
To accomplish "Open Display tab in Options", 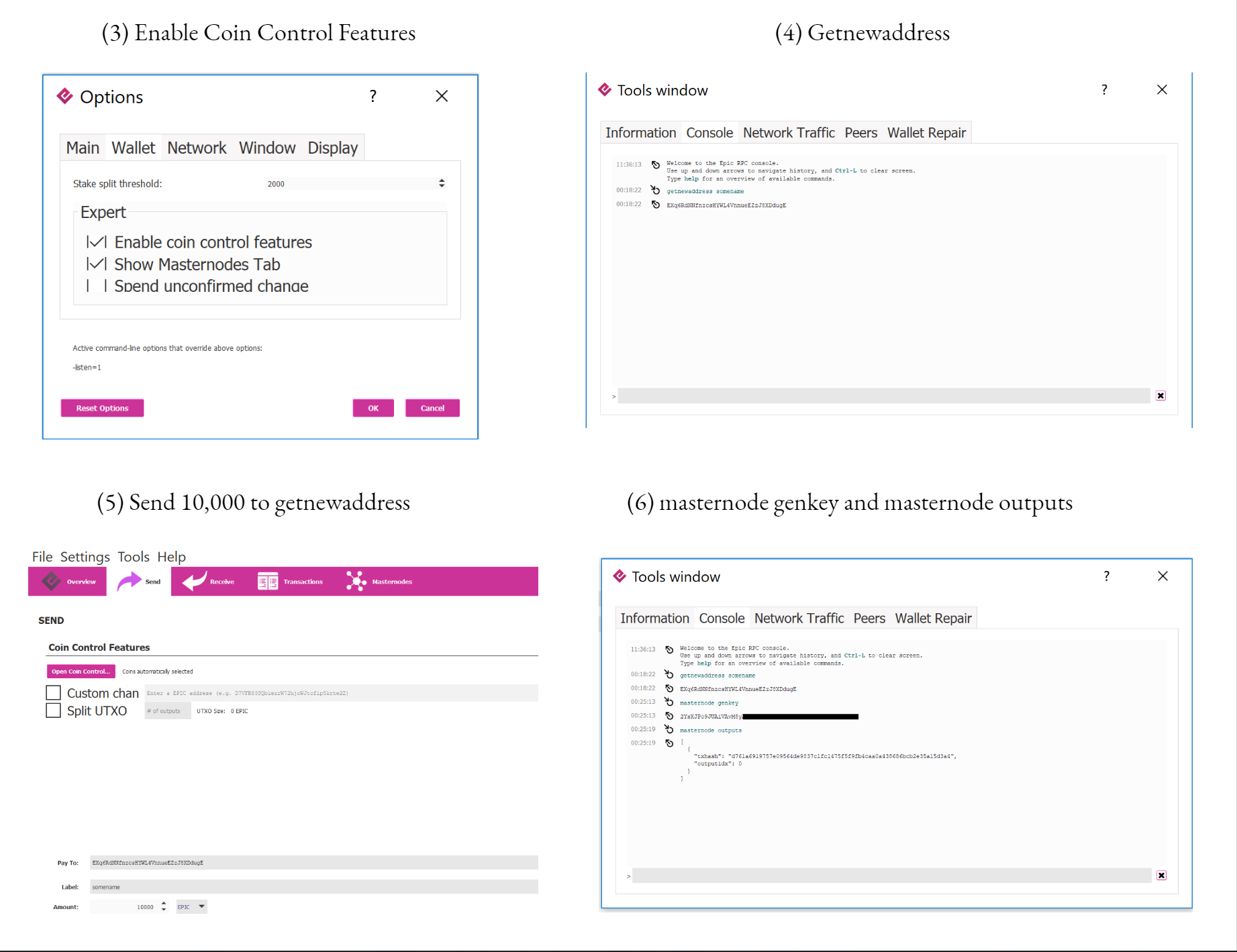I will pos(333,148).
